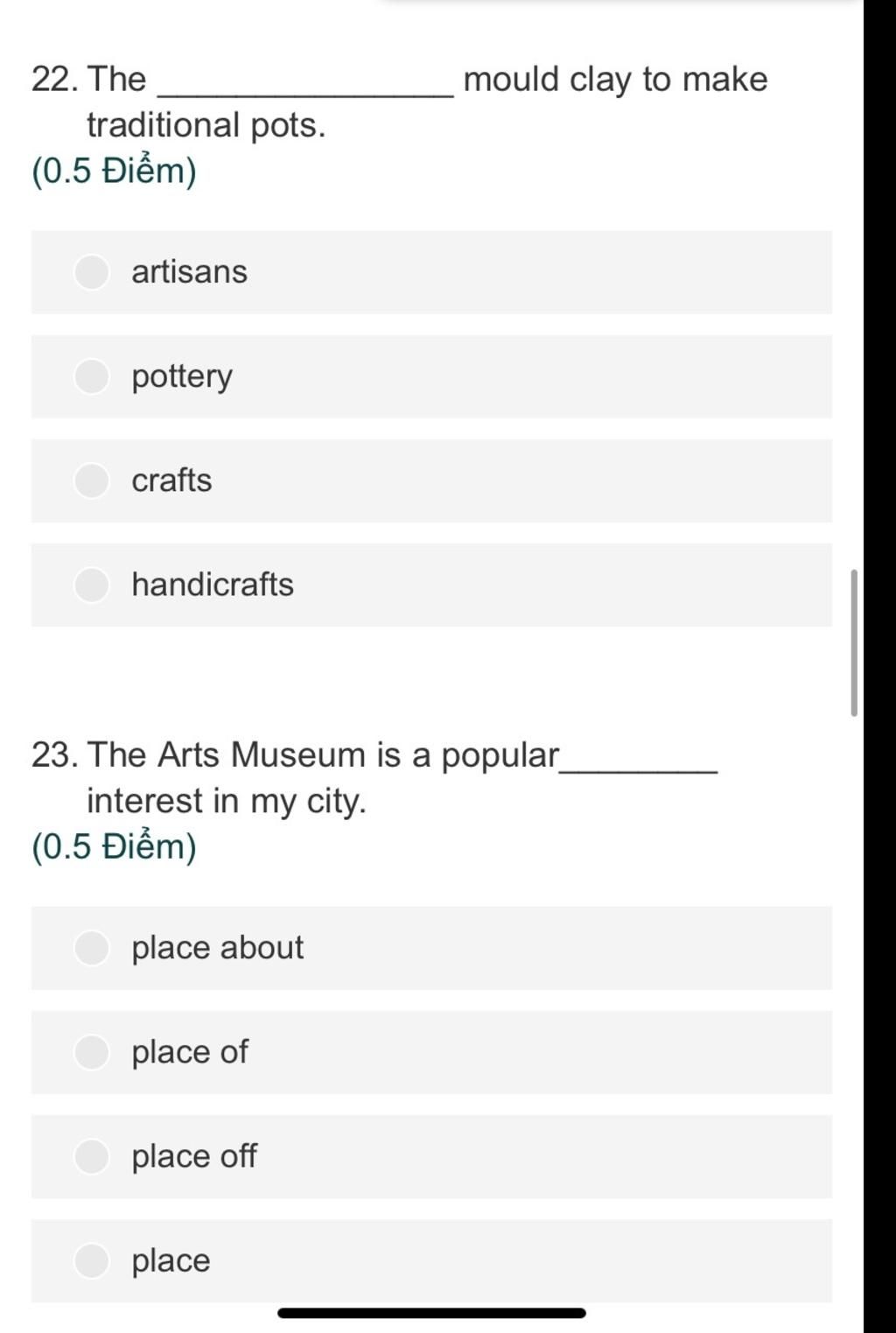Pick the last 'place' answer option
The image size is (896, 1333).
click(92, 1260)
